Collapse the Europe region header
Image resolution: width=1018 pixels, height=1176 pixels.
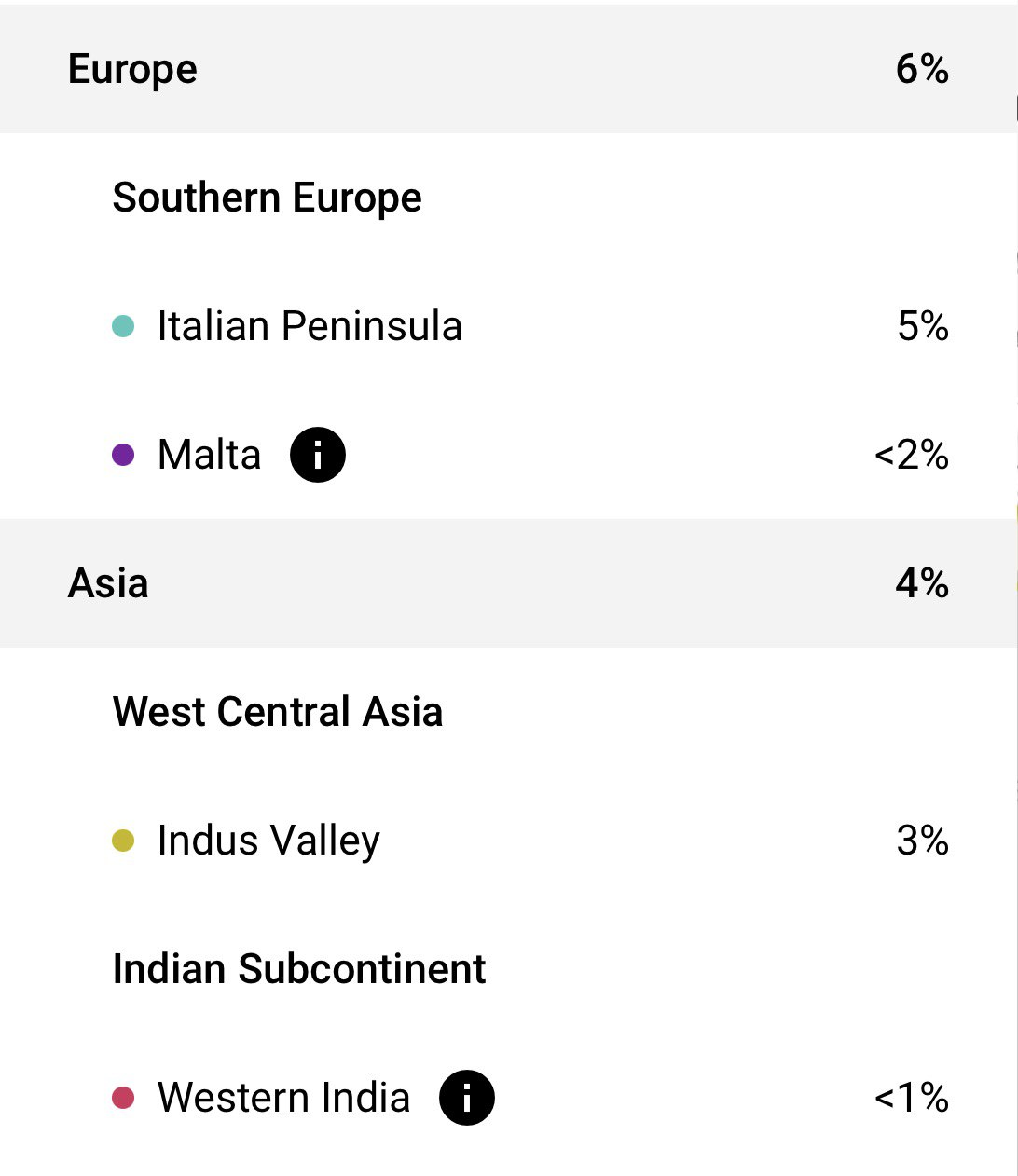click(x=508, y=69)
